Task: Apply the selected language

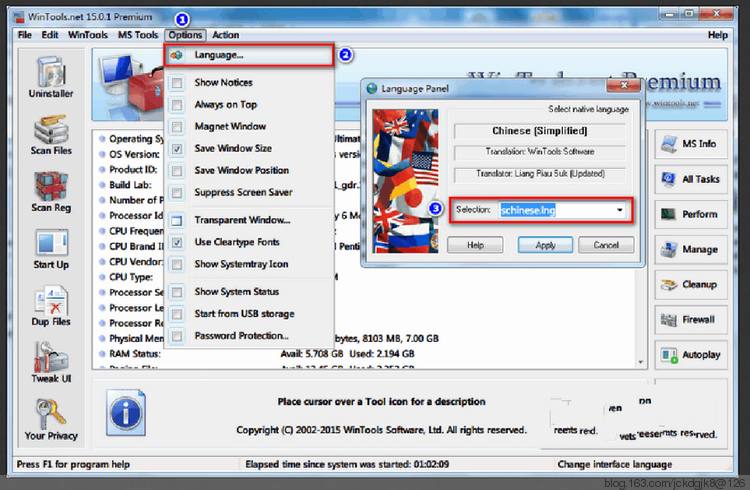Action: pos(545,245)
